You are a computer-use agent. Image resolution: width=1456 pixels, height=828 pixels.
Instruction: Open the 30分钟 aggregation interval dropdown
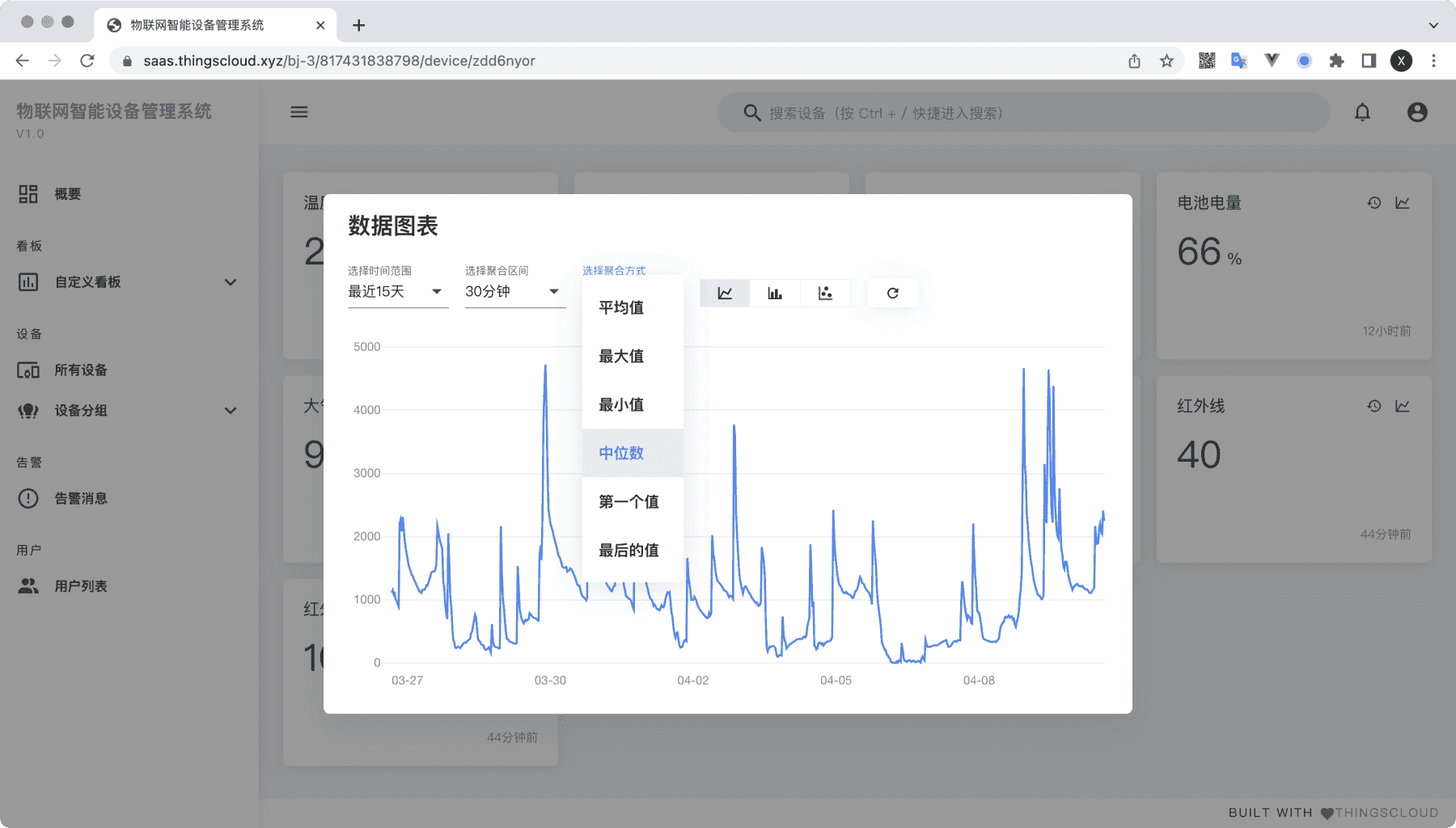511,292
